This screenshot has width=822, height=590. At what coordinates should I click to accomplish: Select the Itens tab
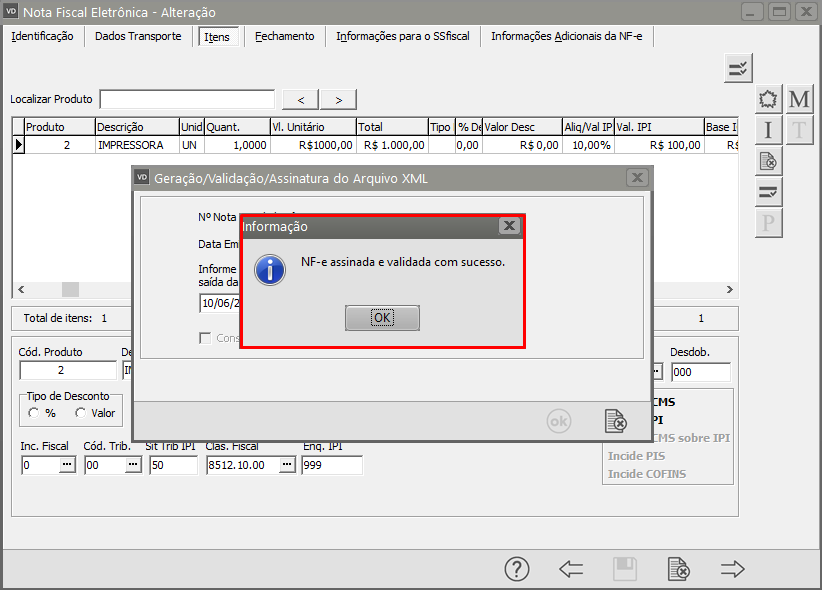[217, 37]
